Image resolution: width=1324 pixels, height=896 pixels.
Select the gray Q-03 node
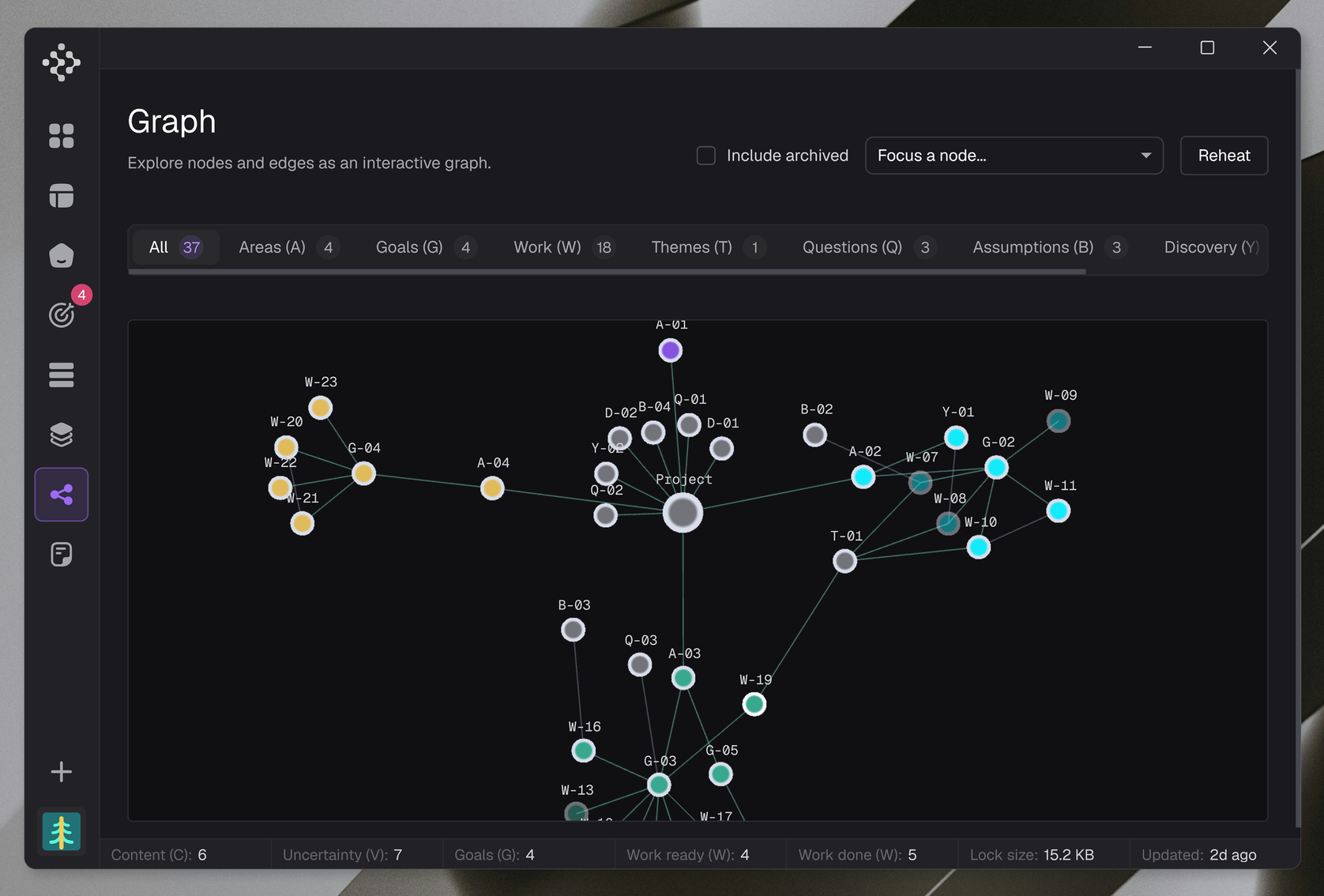point(640,664)
